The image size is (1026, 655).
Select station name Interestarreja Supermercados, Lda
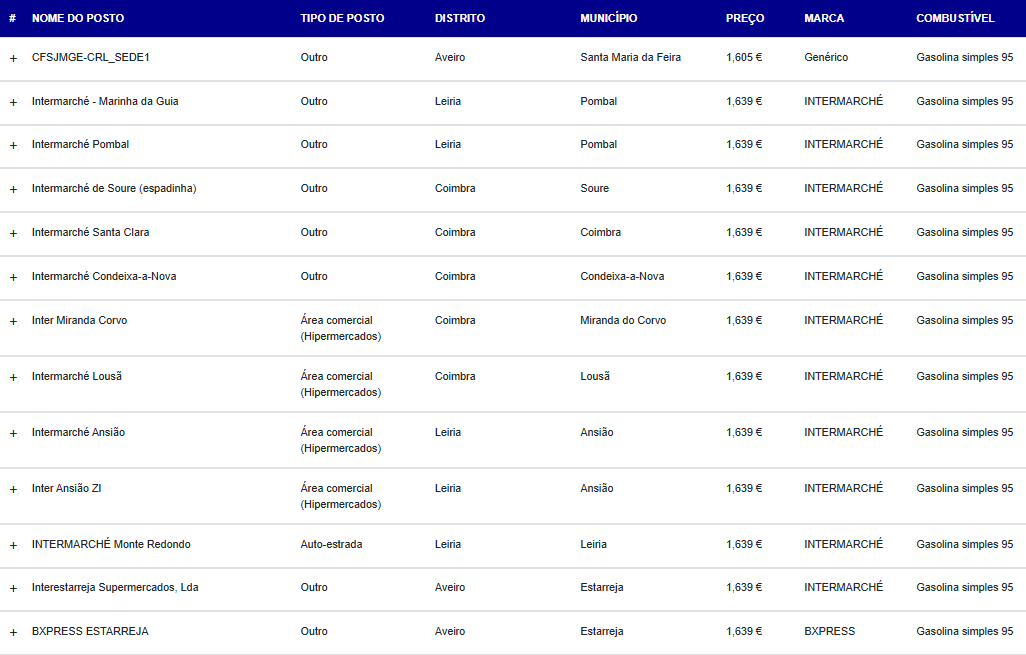[115, 588]
